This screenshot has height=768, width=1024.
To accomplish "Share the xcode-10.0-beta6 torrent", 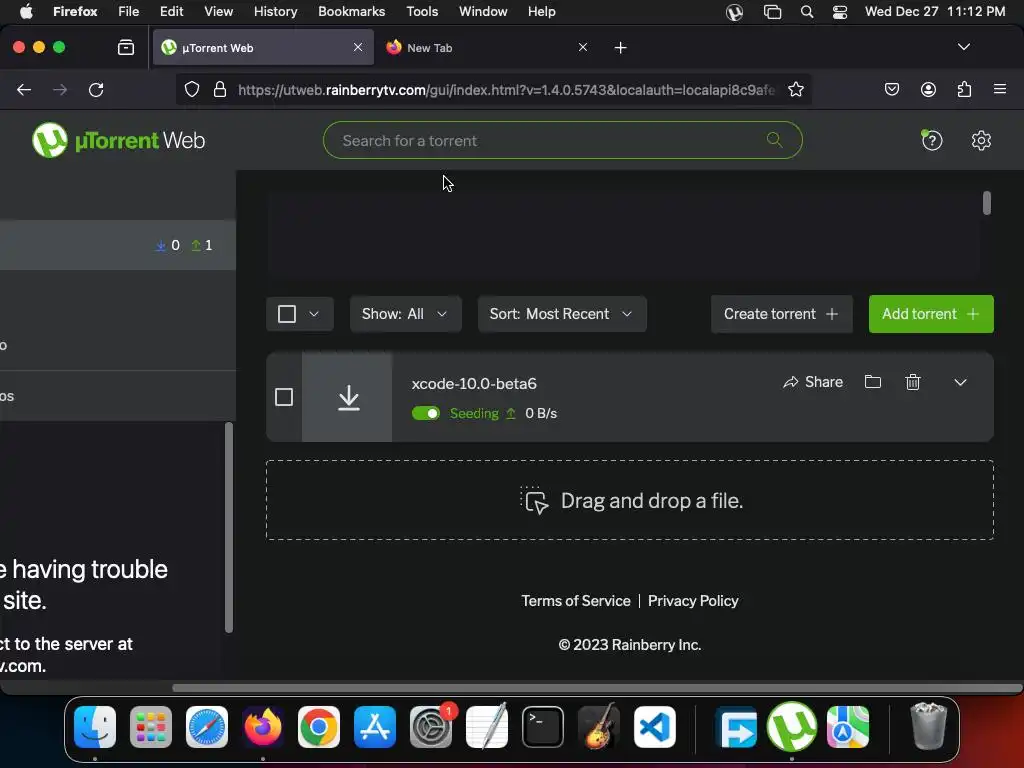I will click(813, 382).
